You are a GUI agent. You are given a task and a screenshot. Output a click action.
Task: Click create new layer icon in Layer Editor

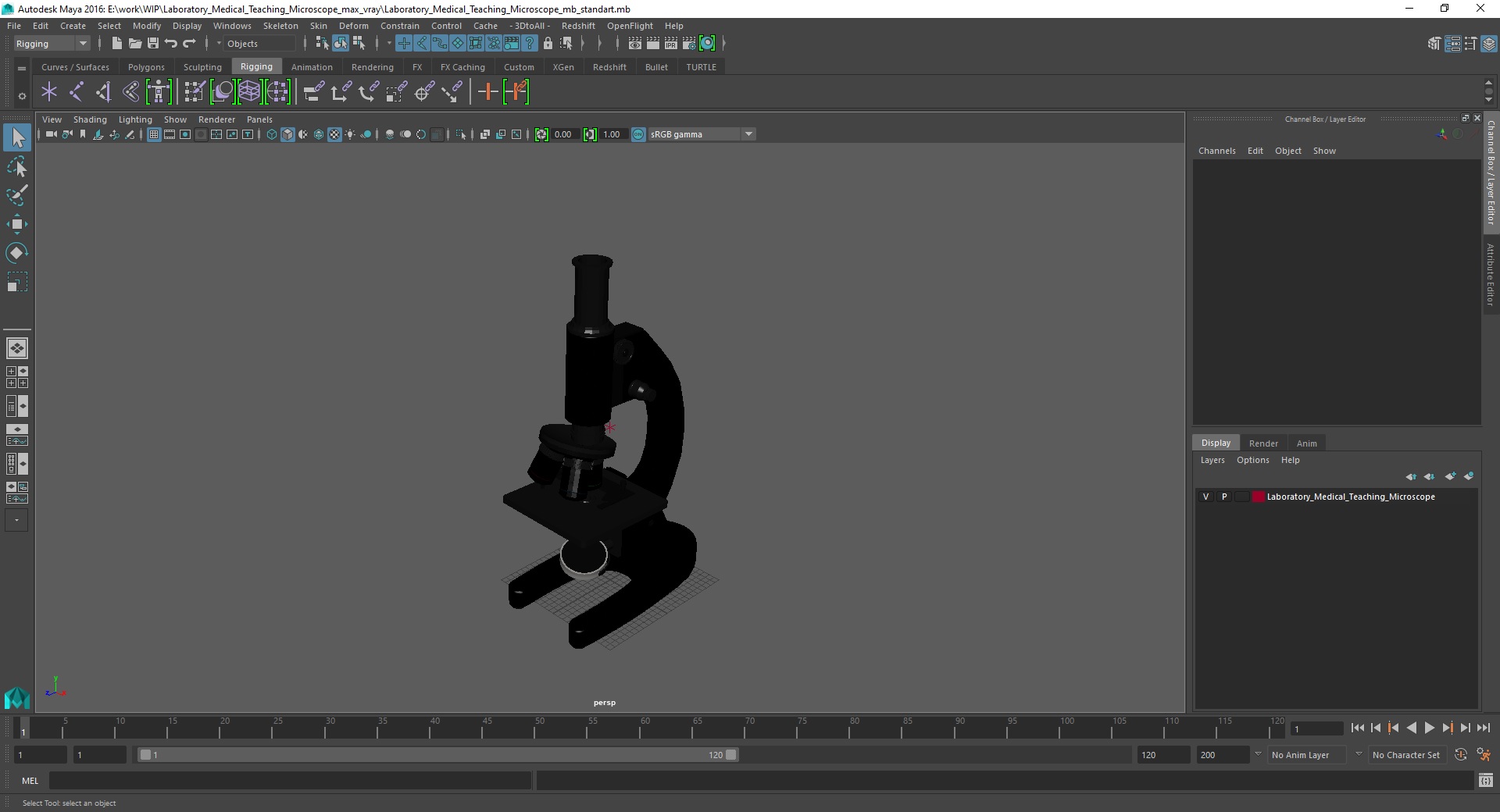click(x=1451, y=476)
